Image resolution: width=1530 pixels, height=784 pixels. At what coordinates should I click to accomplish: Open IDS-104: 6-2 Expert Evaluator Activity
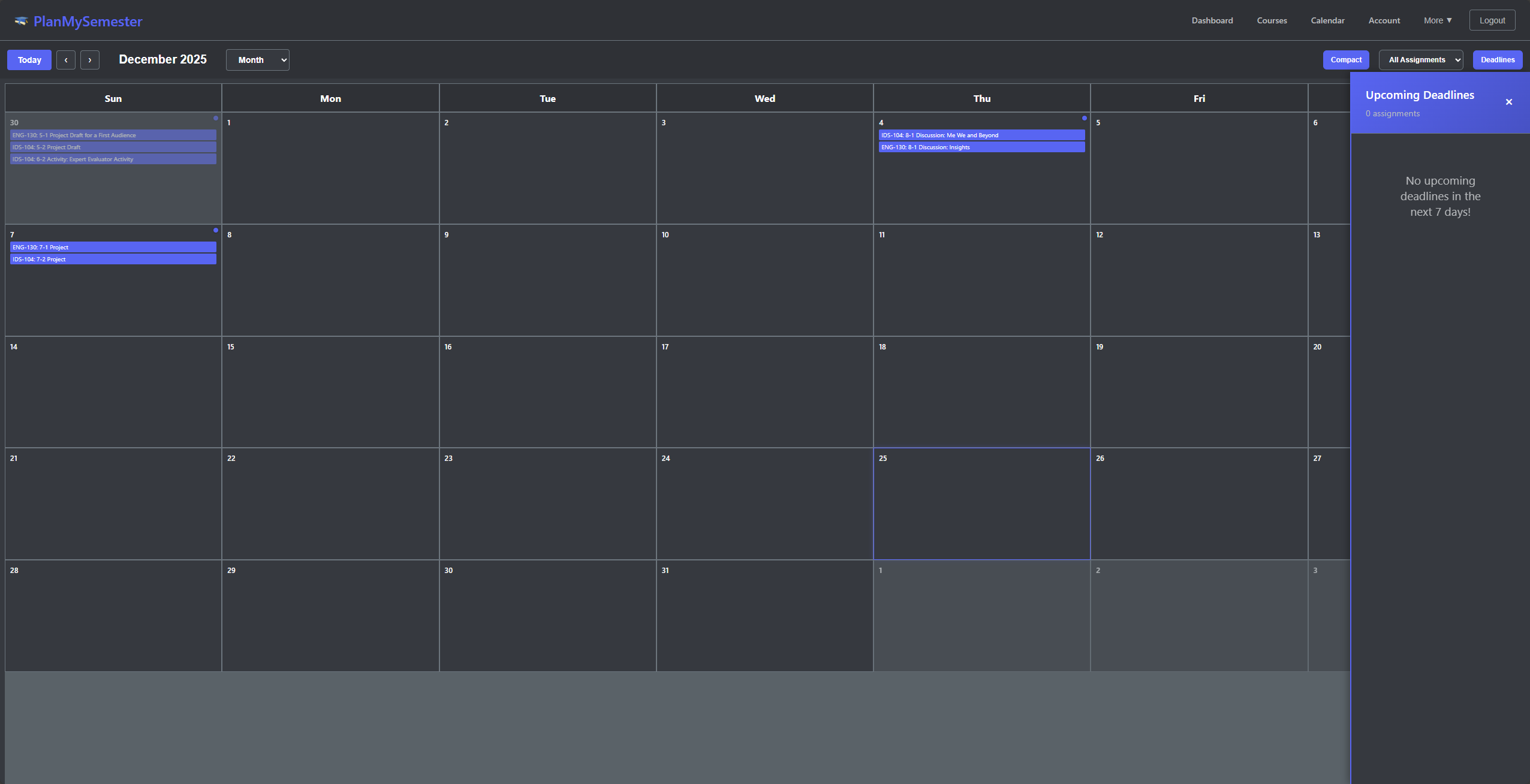[x=113, y=159]
